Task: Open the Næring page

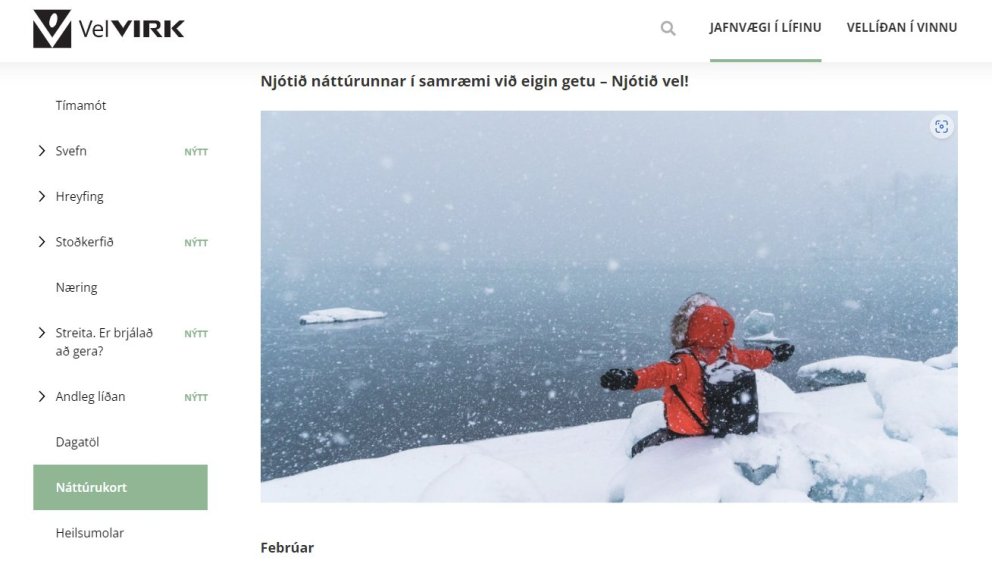Action: pos(77,288)
